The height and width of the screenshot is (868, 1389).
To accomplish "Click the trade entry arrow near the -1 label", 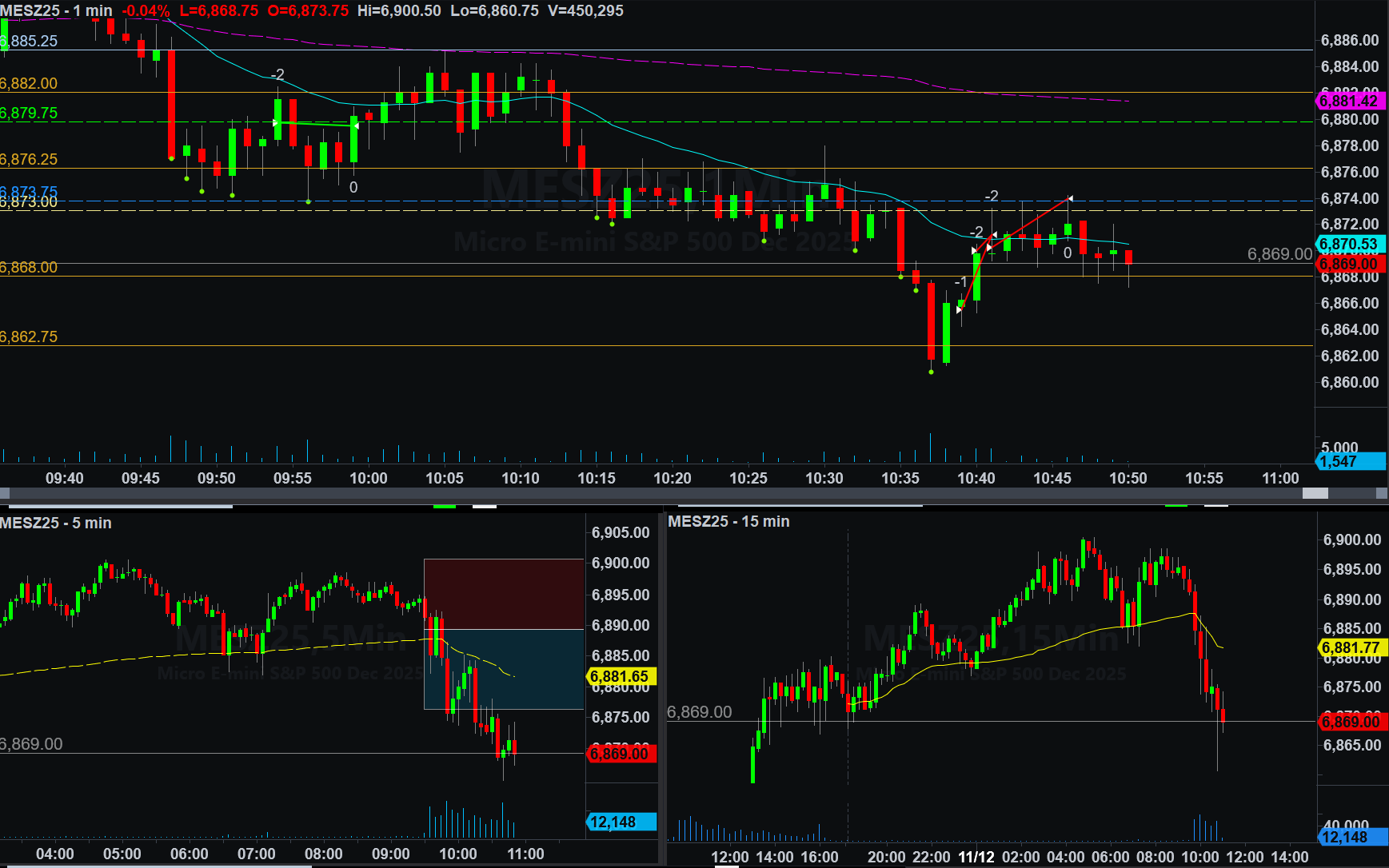I will (960, 309).
